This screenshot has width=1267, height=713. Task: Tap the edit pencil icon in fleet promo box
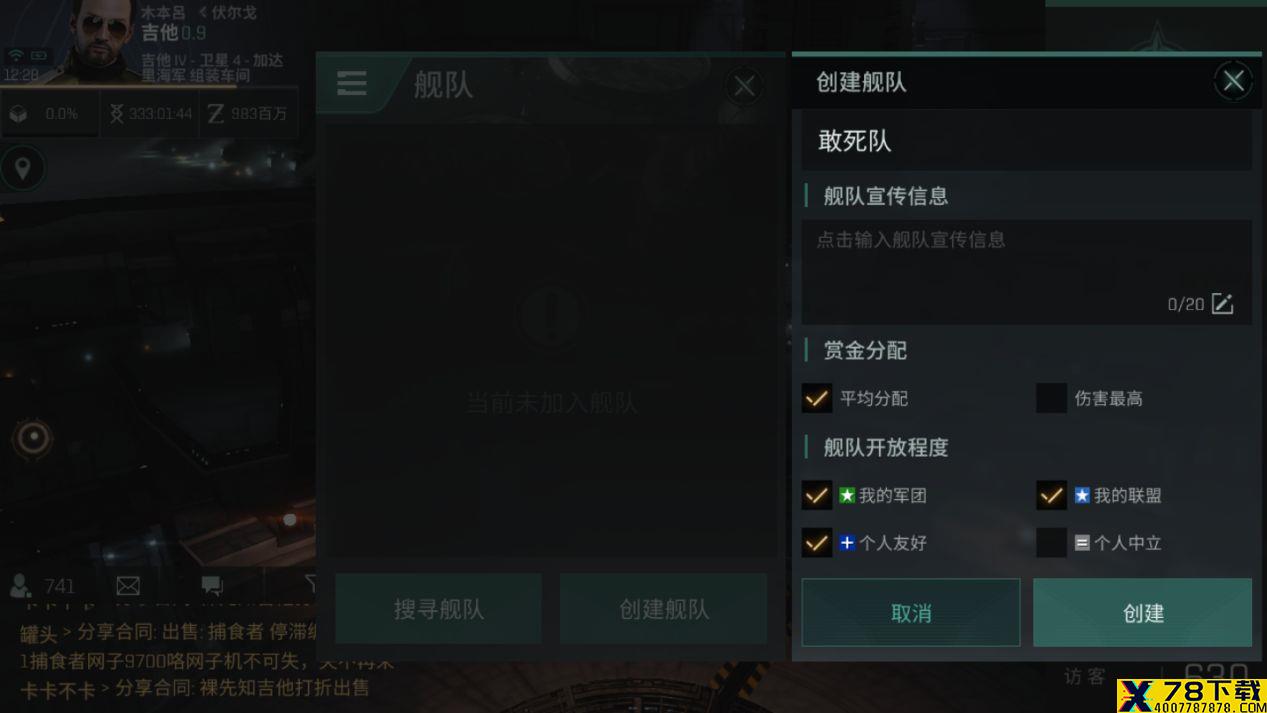click(x=1222, y=304)
